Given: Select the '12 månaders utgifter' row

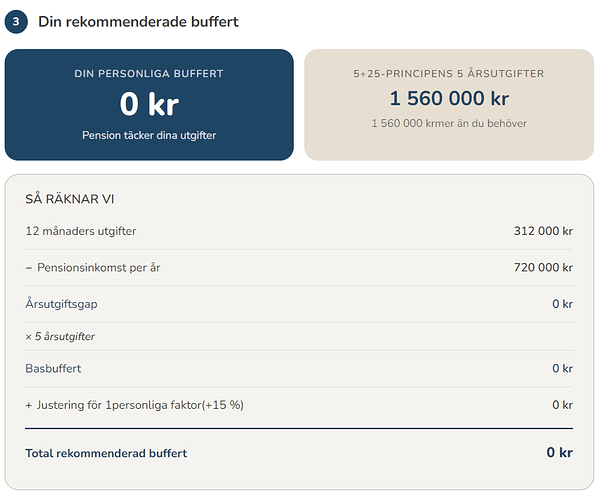Looking at the screenshot, I should [x=299, y=231].
